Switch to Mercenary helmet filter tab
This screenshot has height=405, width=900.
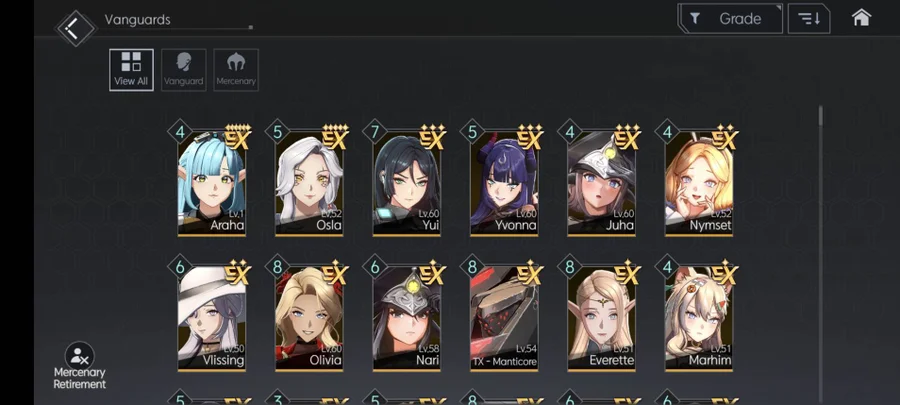pos(236,70)
